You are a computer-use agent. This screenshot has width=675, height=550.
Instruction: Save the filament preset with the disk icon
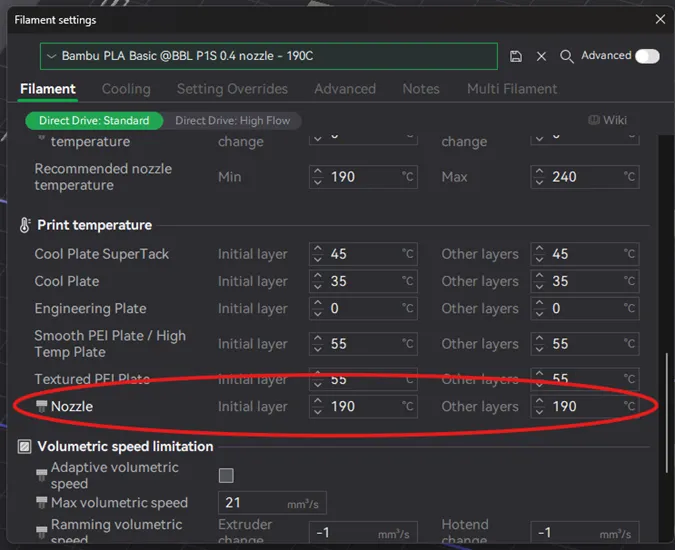click(516, 56)
